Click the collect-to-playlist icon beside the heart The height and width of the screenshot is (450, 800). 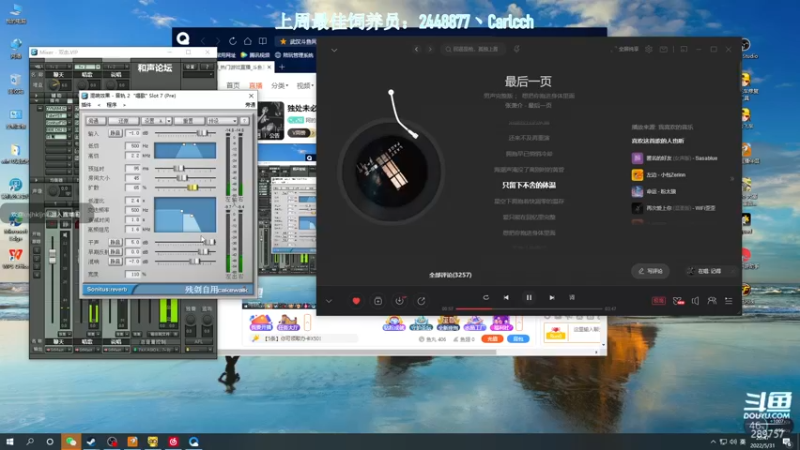tap(378, 301)
